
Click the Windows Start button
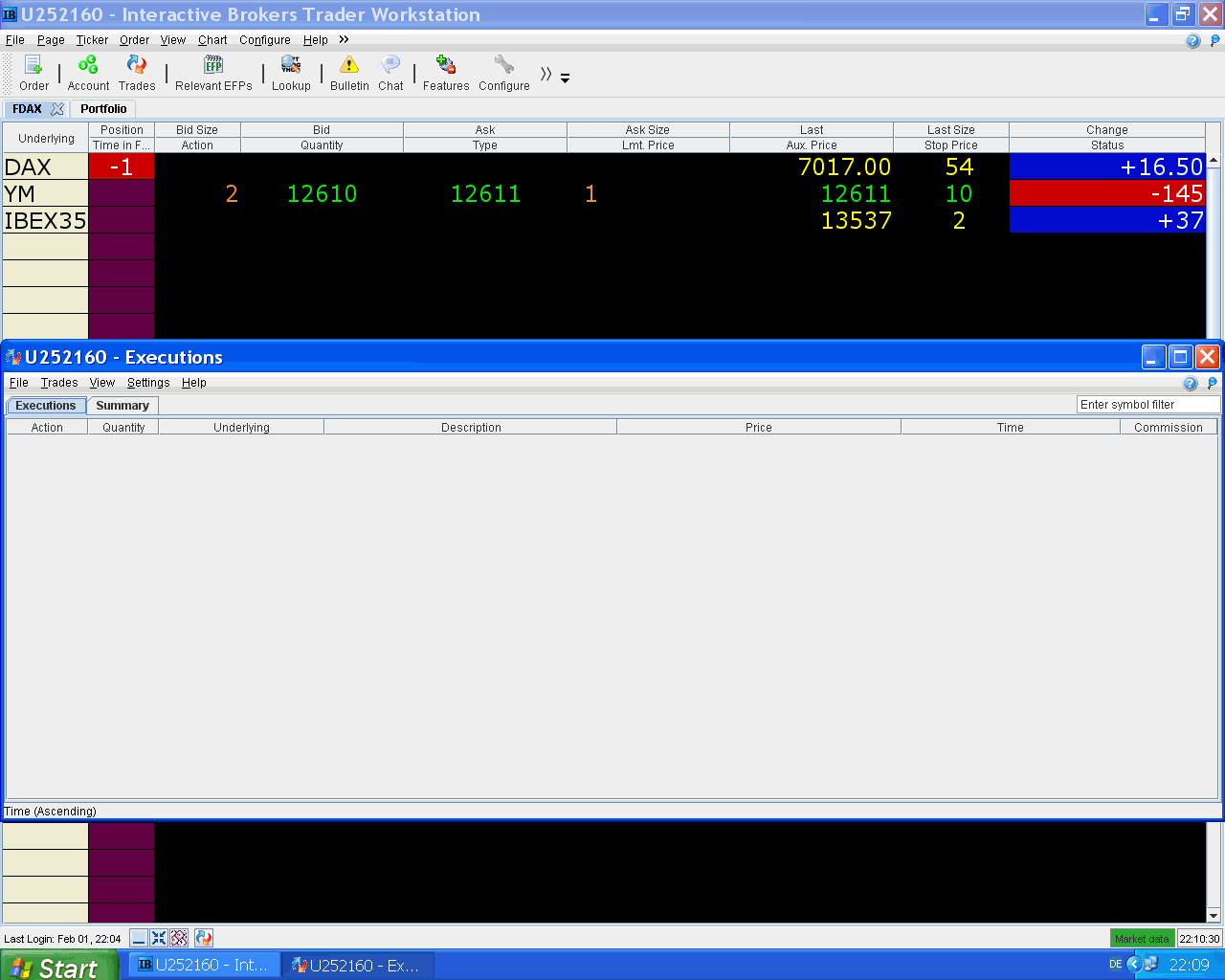[59, 966]
